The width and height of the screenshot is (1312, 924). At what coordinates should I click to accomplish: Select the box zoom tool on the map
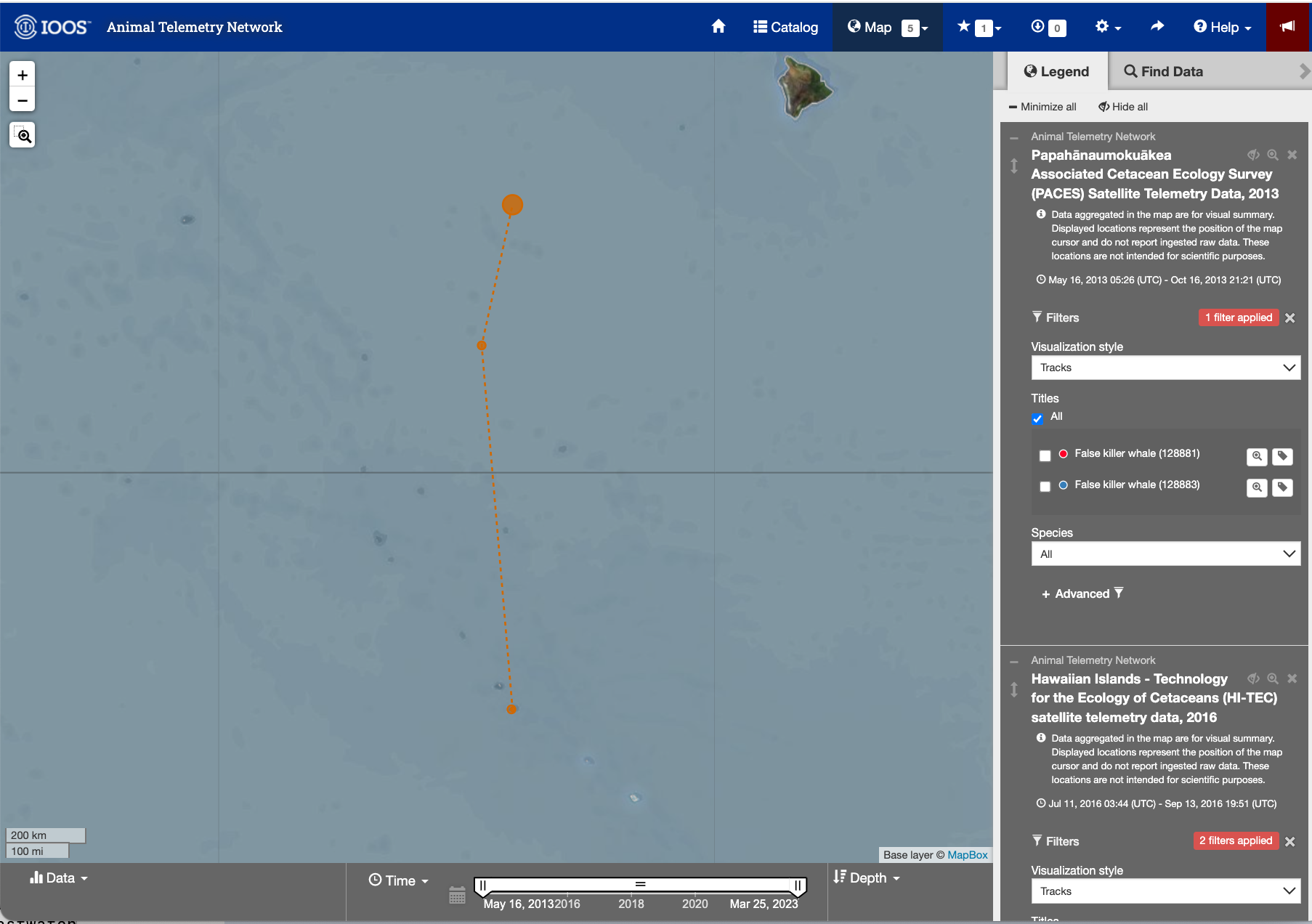click(22, 134)
